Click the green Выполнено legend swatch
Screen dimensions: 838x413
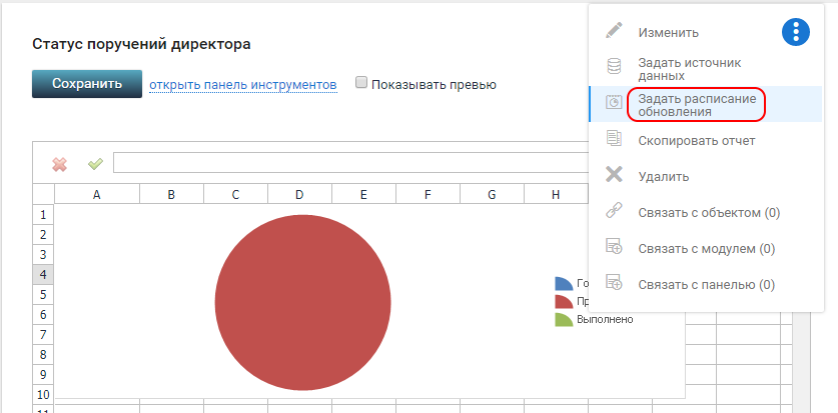[x=564, y=320]
